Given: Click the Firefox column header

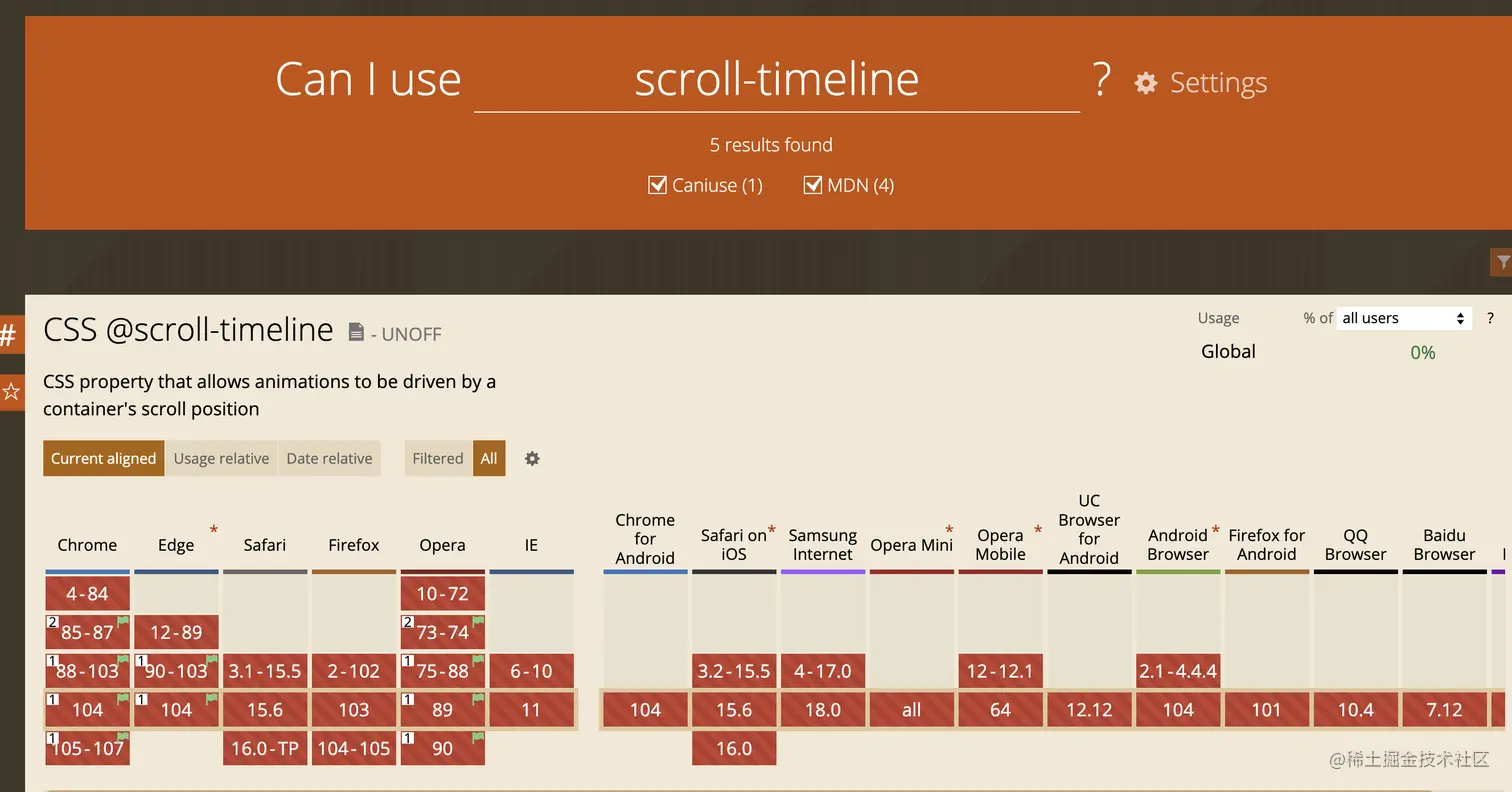Looking at the screenshot, I should click(x=354, y=545).
